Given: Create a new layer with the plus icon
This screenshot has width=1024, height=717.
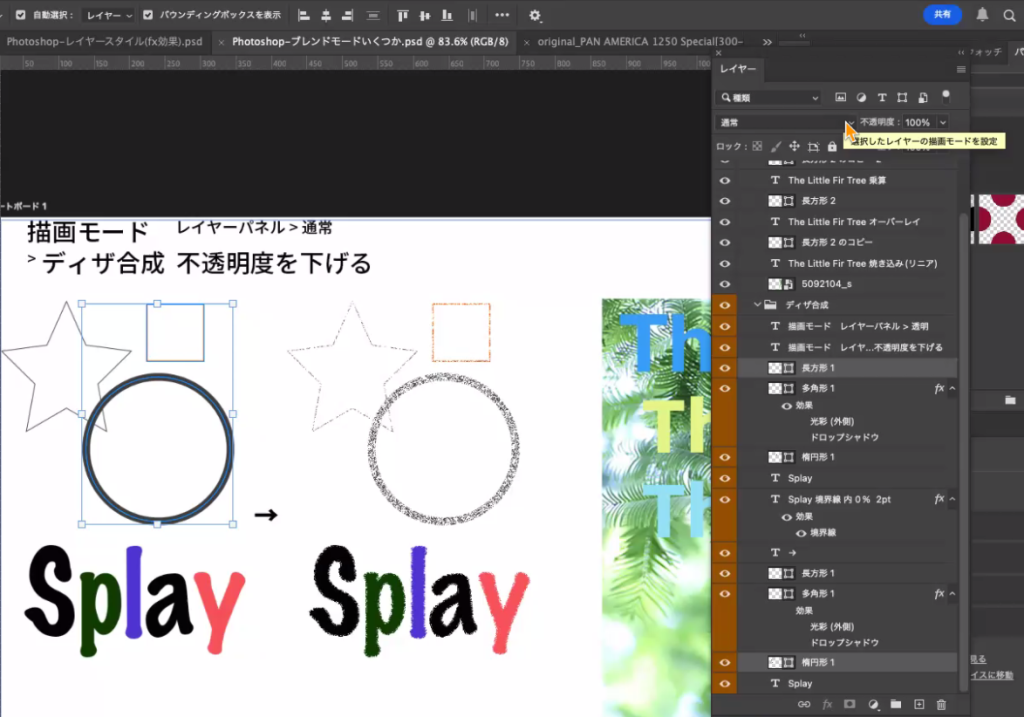Looking at the screenshot, I should click(919, 704).
